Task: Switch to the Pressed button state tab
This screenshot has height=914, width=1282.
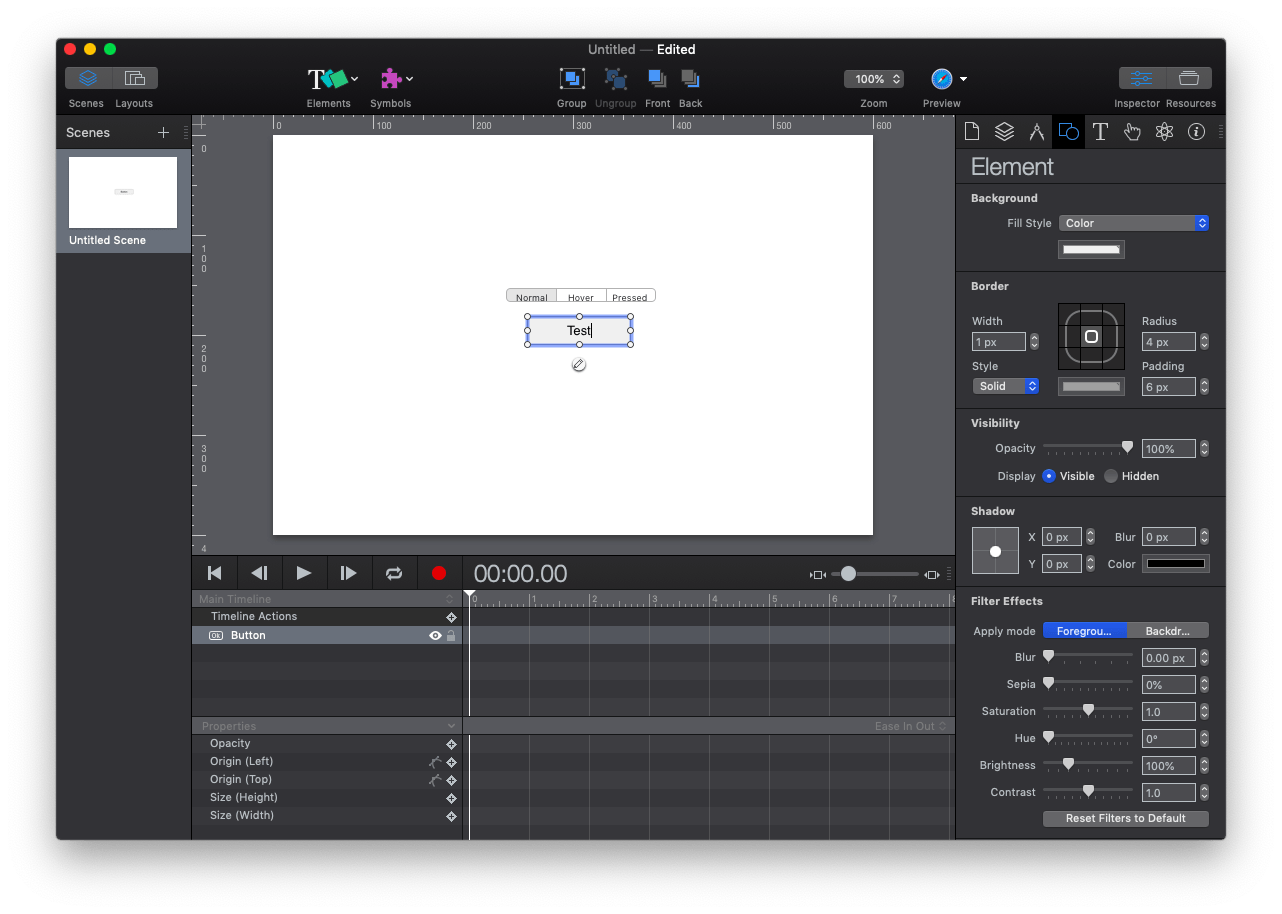Action: (x=629, y=296)
